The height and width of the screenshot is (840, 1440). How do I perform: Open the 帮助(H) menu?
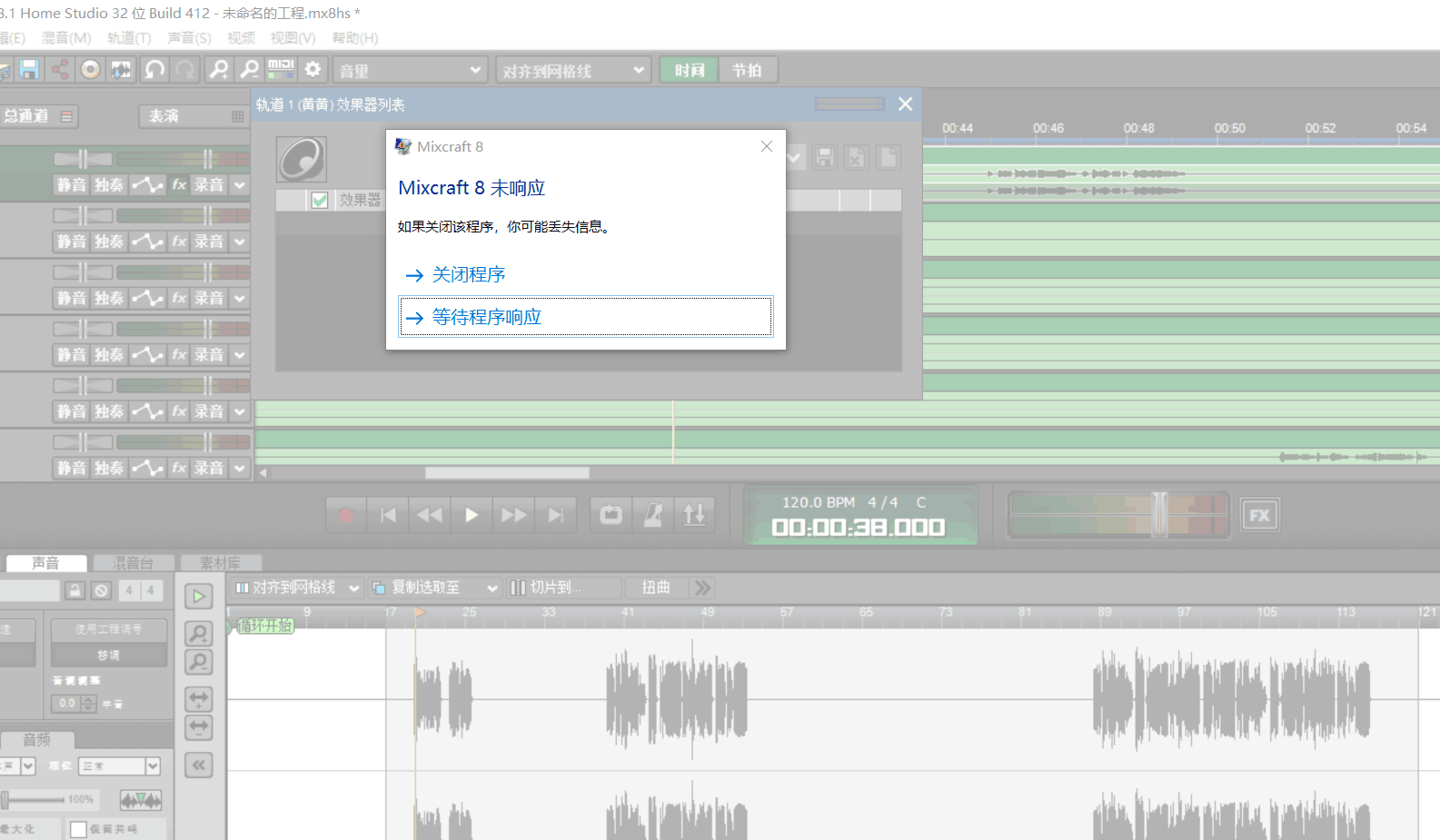point(355,38)
